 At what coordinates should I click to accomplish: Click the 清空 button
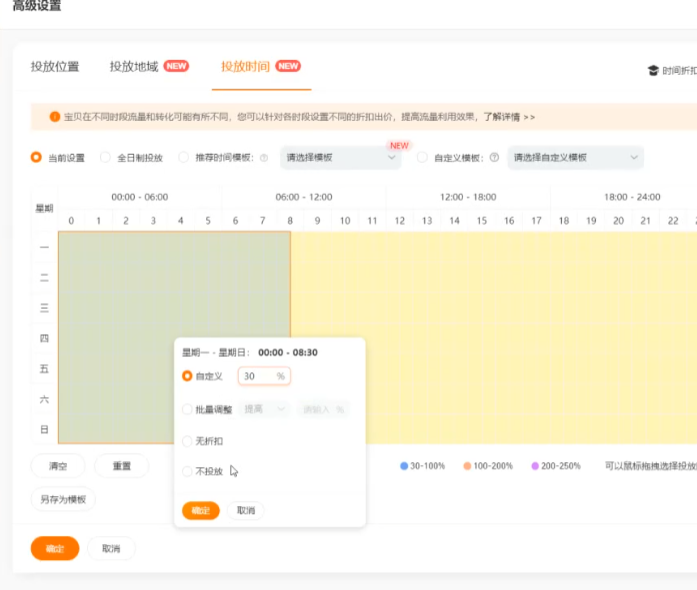click(57, 466)
